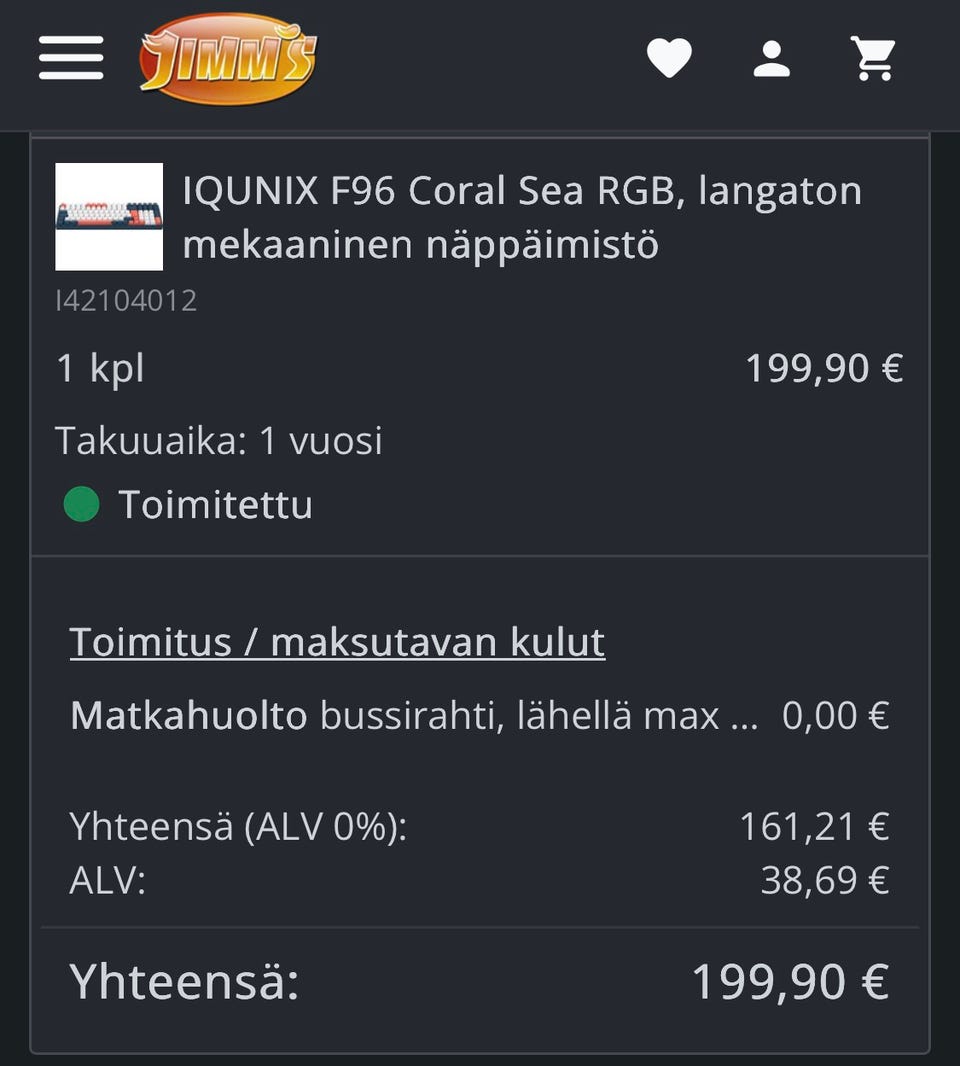
Task: Click the "Yhteensä (ALV 0%):" label
Action: [238, 827]
